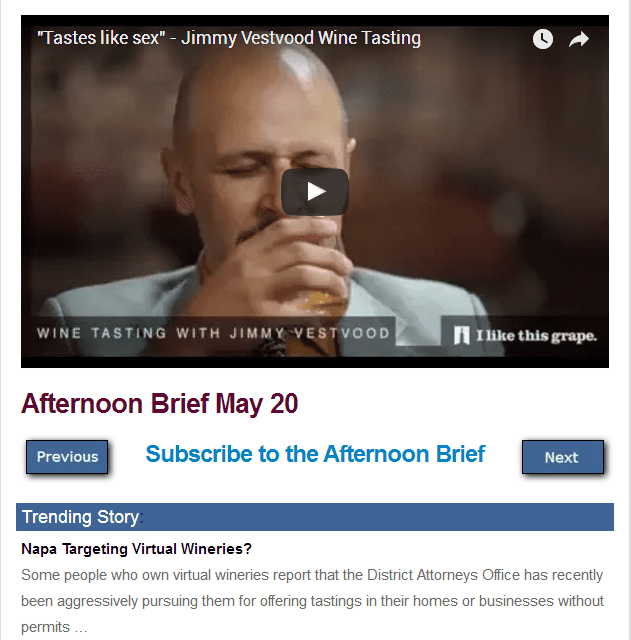Click the Watch Later clock icon
The height and width of the screenshot is (640, 631).
tap(542, 39)
